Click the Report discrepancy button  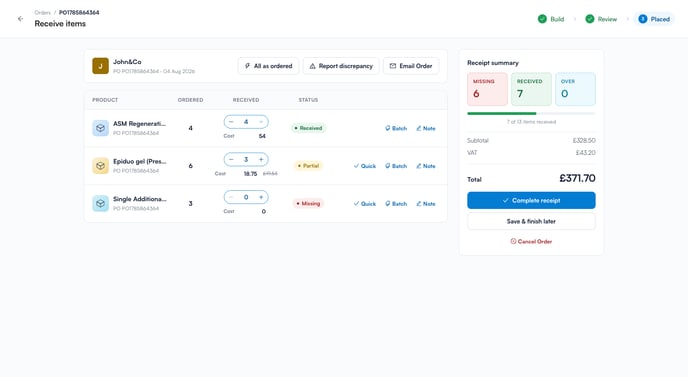point(341,66)
